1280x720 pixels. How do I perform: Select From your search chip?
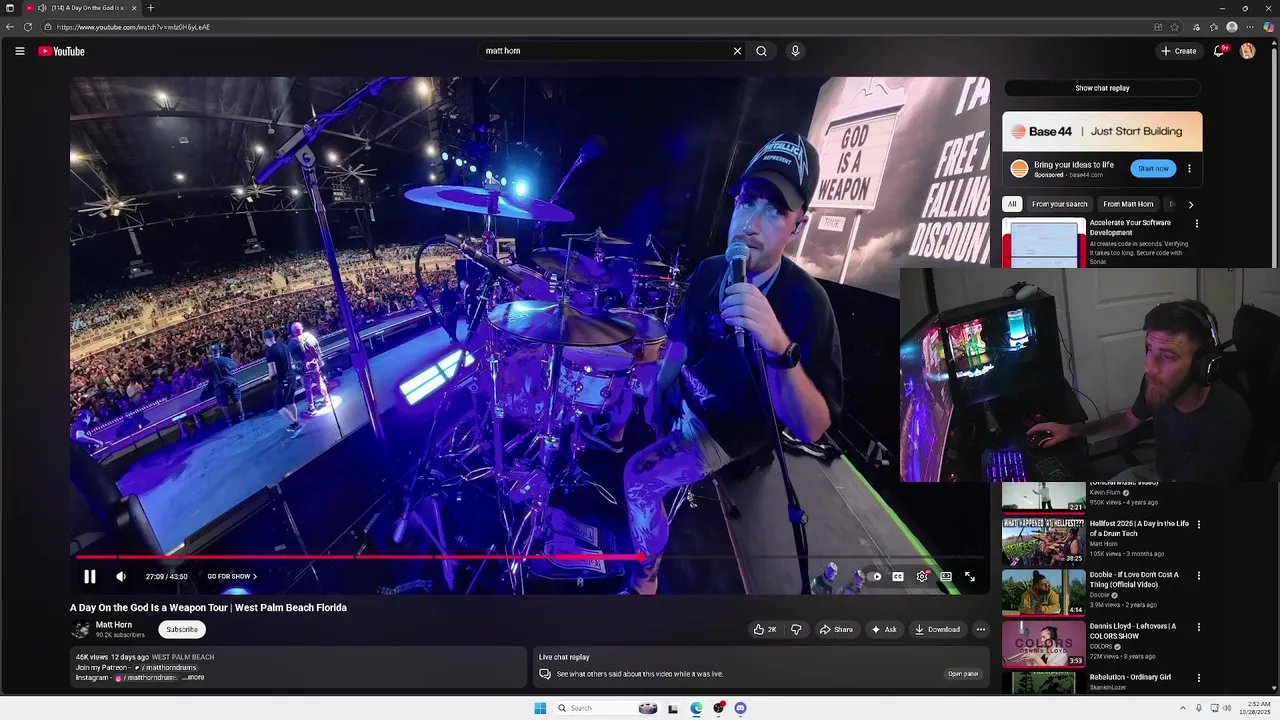(x=1059, y=204)
